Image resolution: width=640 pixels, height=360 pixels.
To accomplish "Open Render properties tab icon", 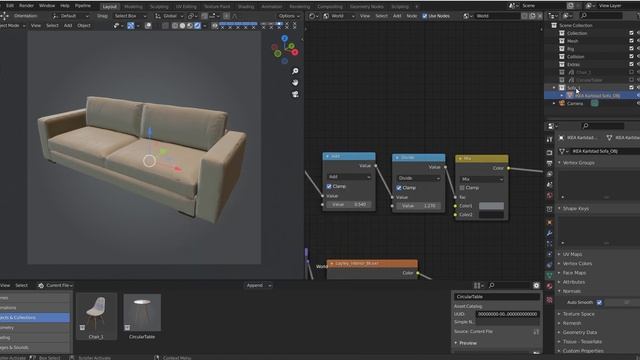I will tap(549, 153).
